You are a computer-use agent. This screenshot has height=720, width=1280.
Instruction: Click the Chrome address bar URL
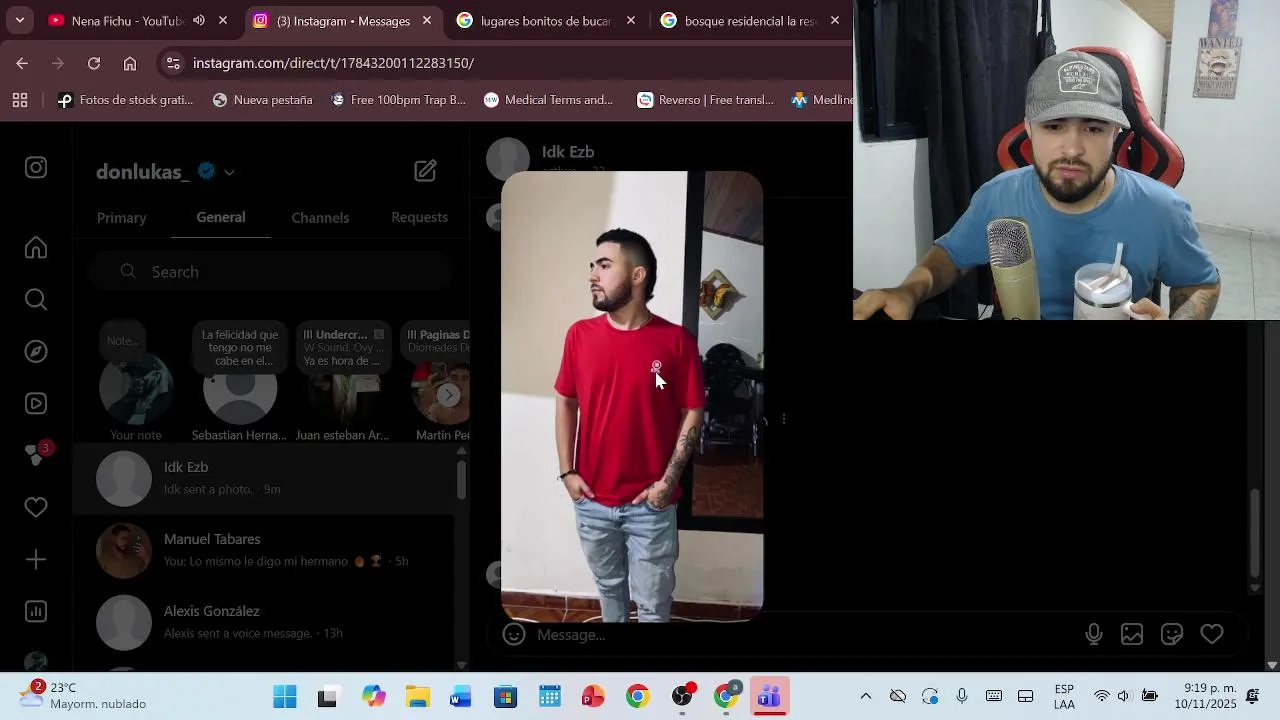[333, 63]
